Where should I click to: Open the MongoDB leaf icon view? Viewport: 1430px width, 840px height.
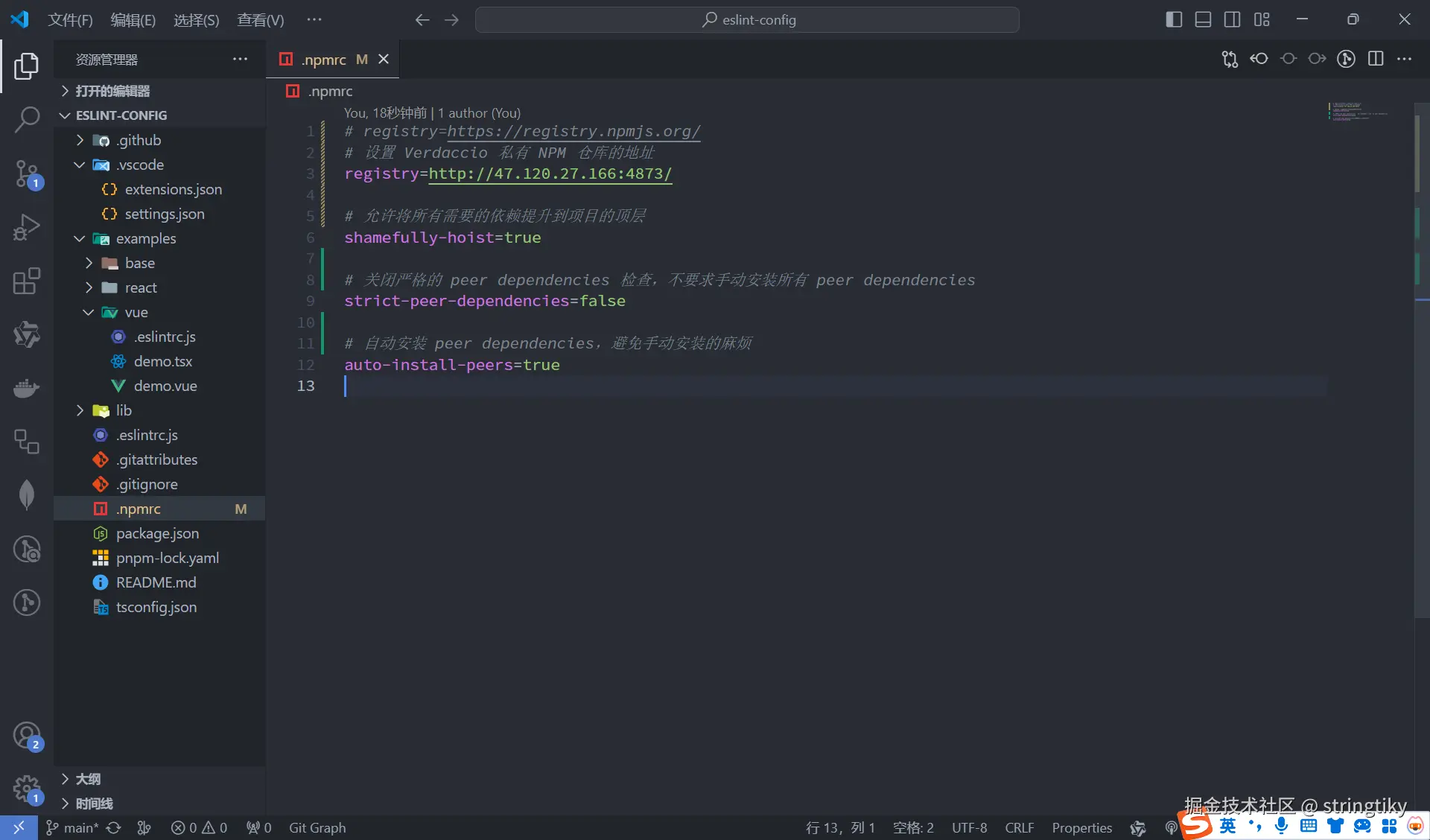pos(27,494)
